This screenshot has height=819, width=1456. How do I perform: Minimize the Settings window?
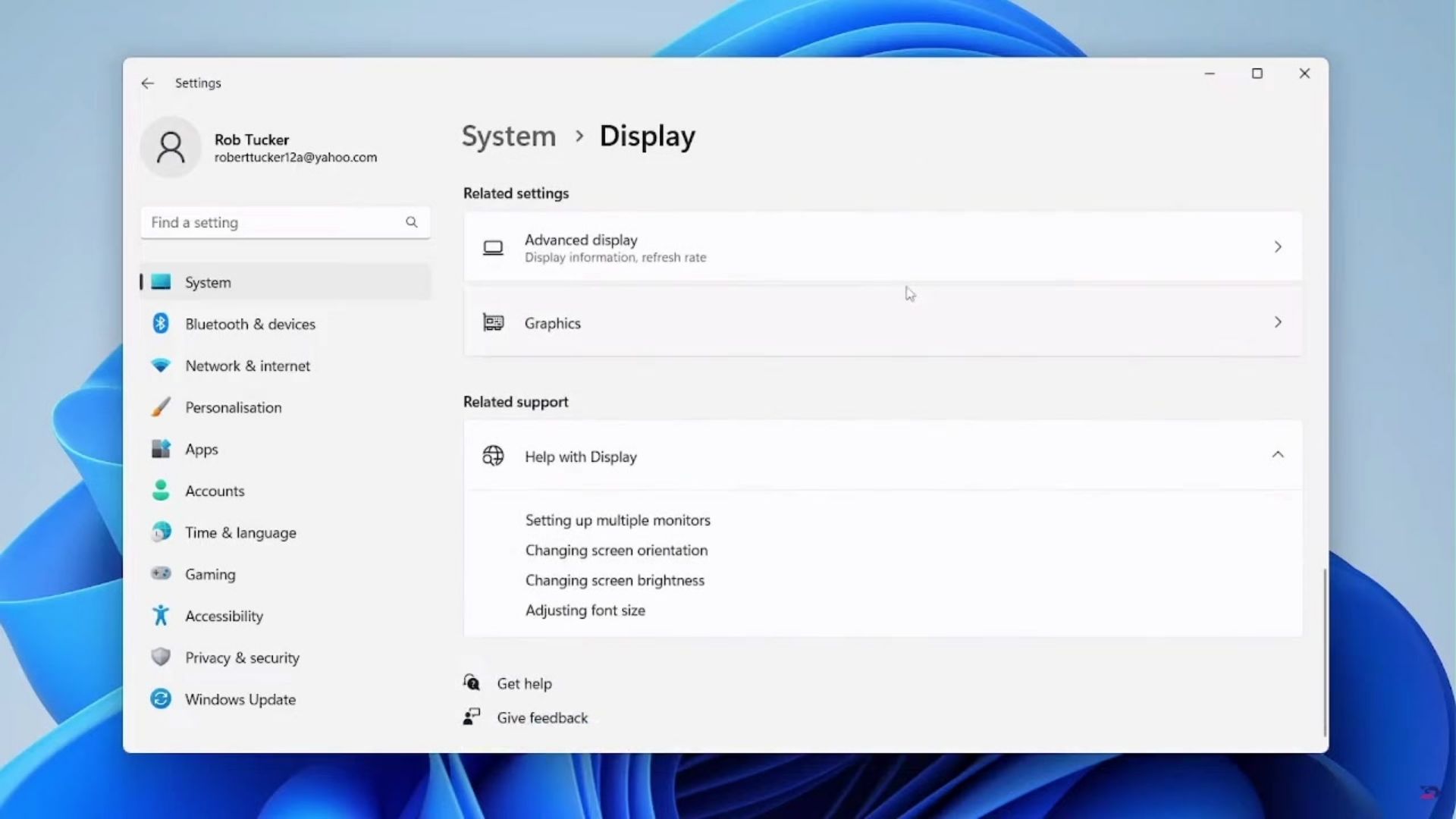point(1210,74)
